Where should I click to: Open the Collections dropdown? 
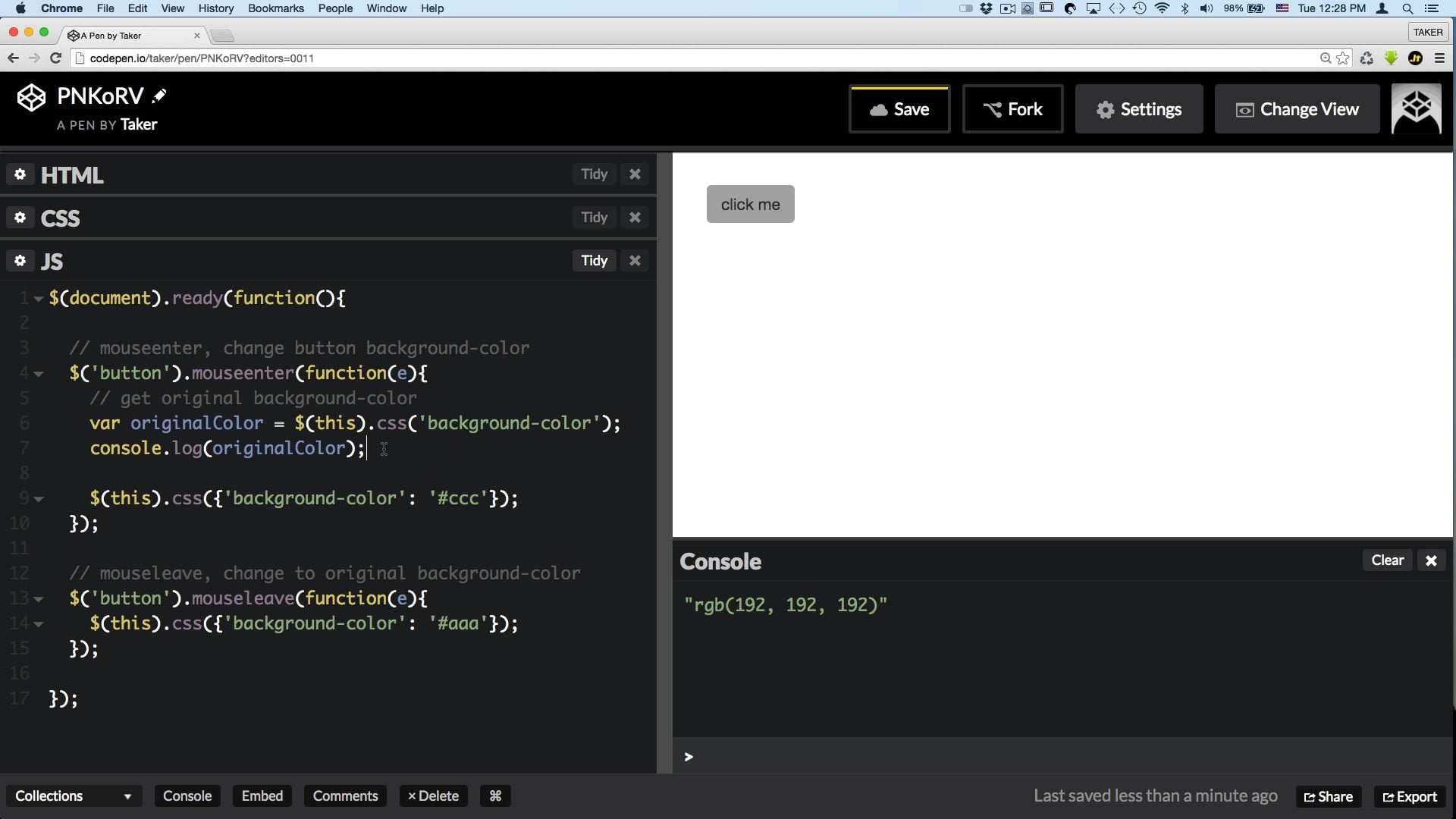[x=72, y=795]
